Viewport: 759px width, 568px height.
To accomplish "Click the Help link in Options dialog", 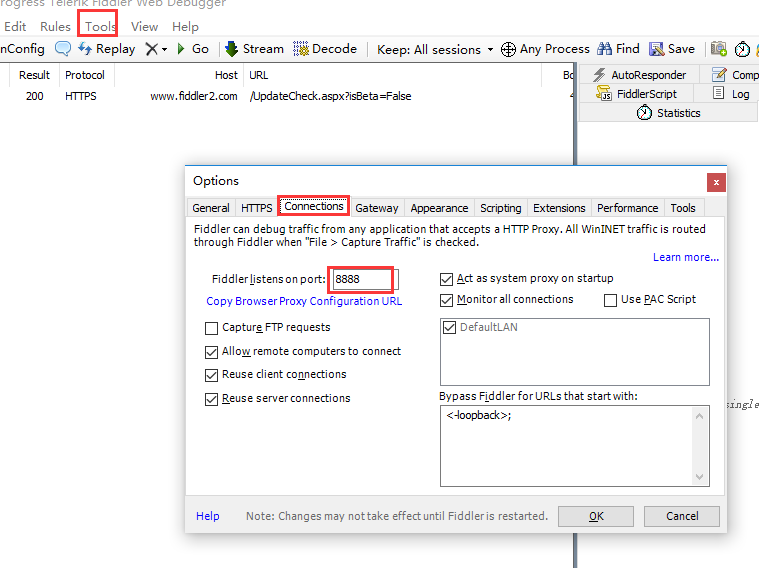I will click(208, 516).
